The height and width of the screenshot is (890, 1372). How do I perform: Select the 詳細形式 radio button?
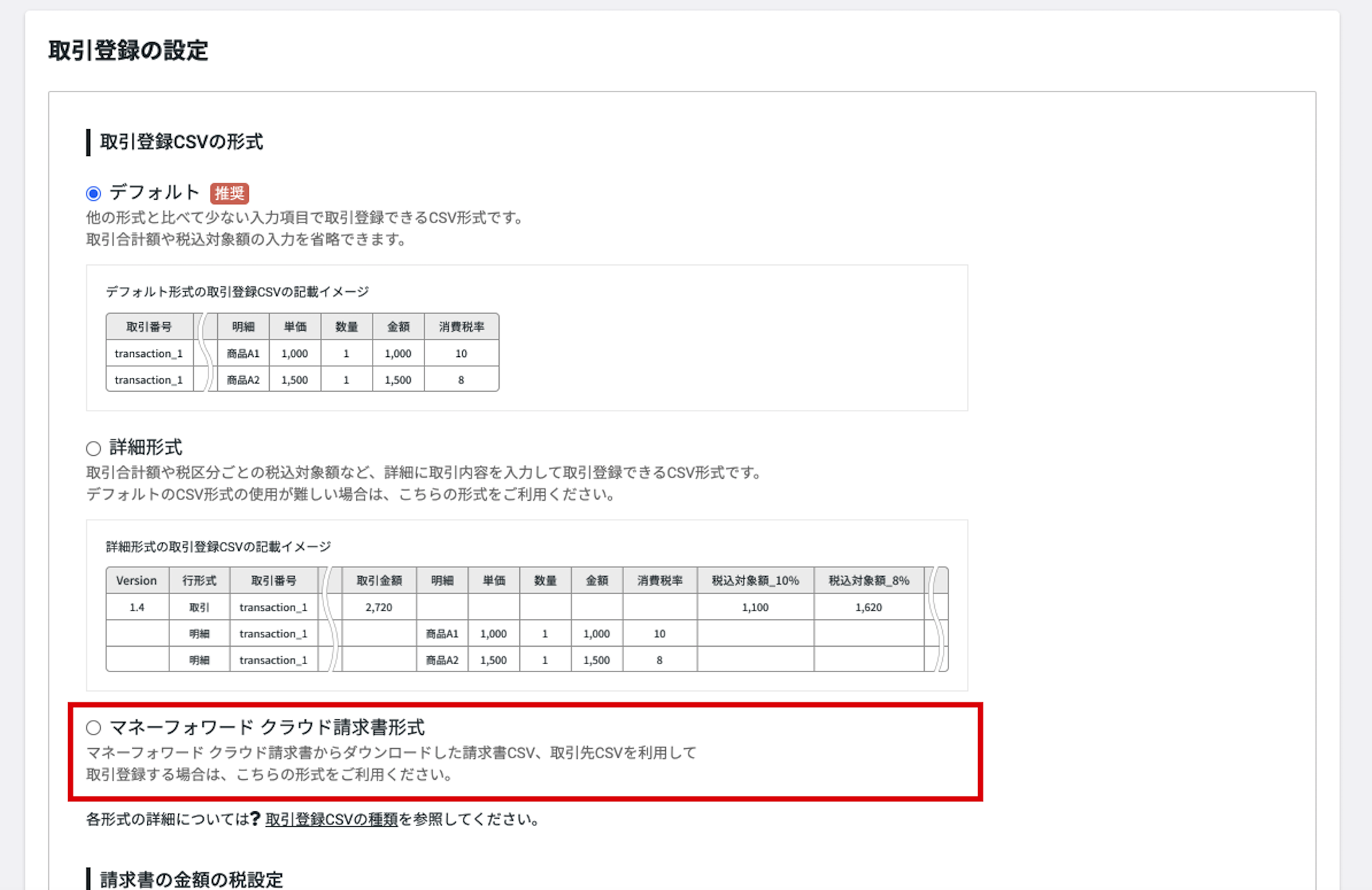coord(93,448)
